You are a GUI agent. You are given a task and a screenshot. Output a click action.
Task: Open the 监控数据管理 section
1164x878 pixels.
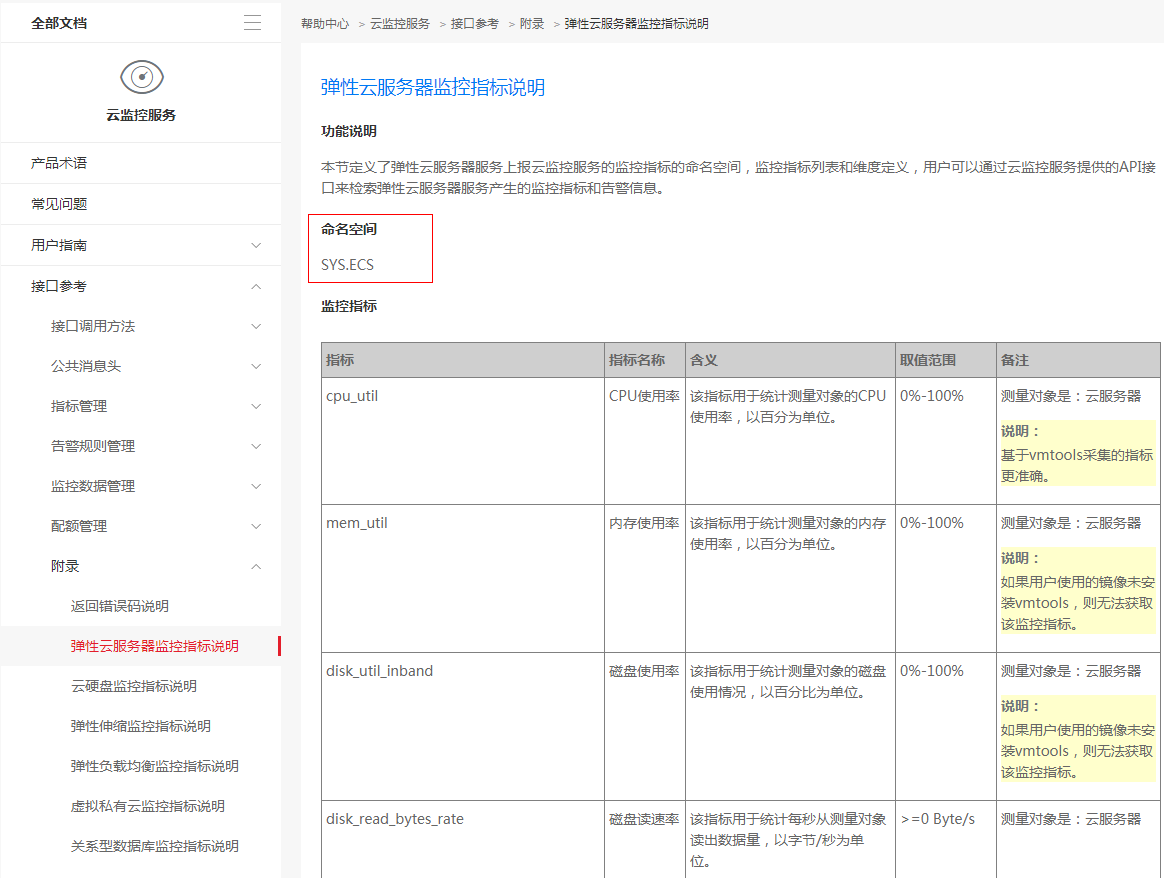point(141,487)
